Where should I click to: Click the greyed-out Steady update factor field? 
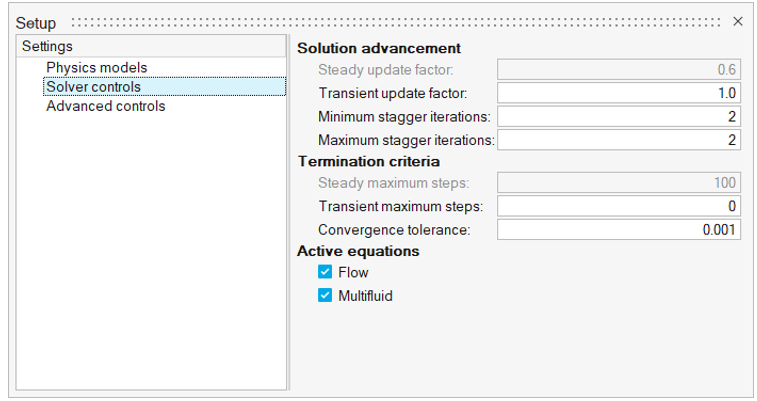(618, 70)
